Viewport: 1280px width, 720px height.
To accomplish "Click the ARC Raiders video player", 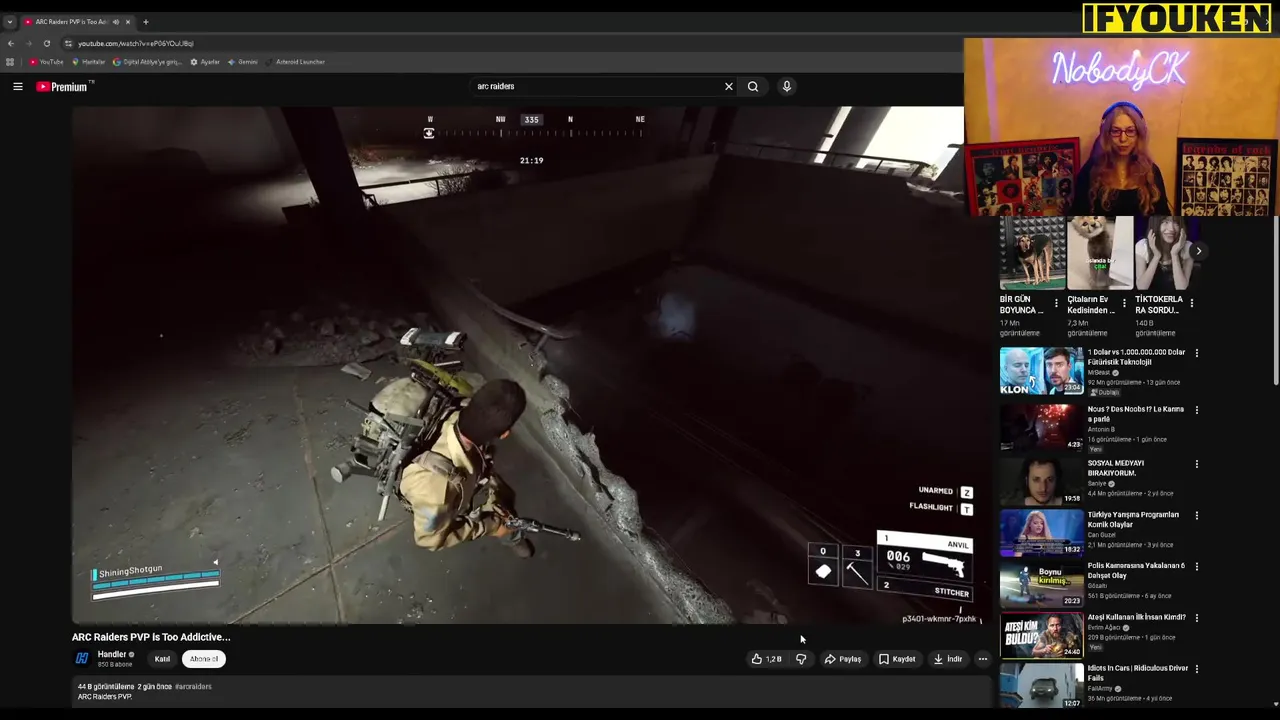I will coord(530,365).
